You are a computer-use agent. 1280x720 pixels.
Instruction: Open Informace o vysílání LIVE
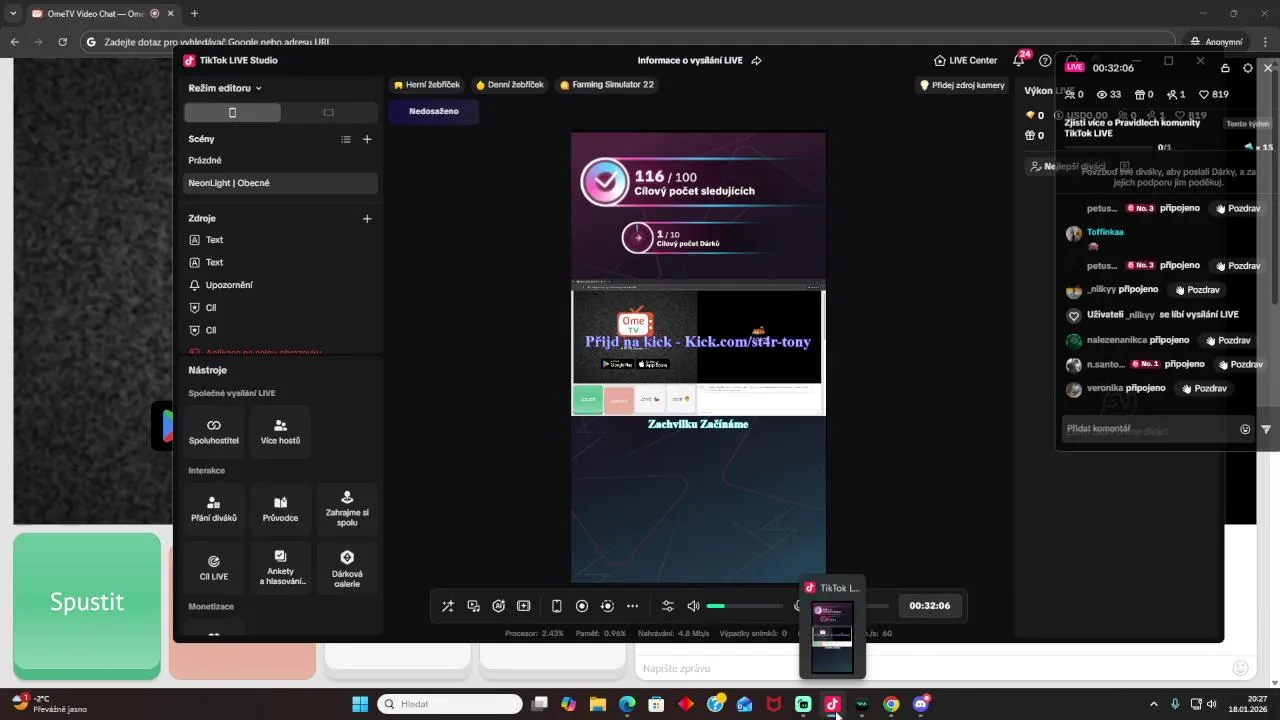(x=690, y=60)
